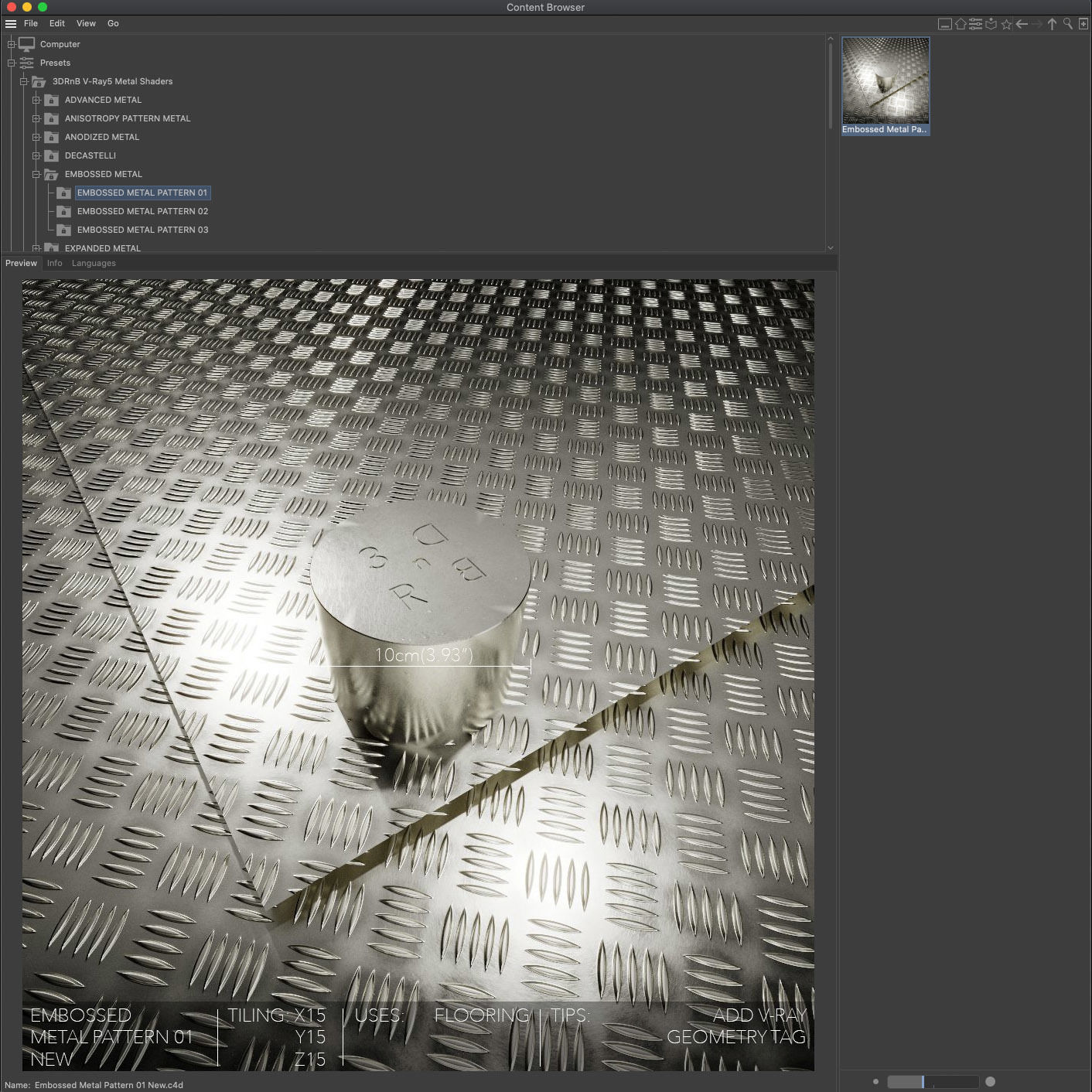Screen dimensions: 1092x1092
Task: Expand the ANODIZED METAL folder
Action: (36, 137)
